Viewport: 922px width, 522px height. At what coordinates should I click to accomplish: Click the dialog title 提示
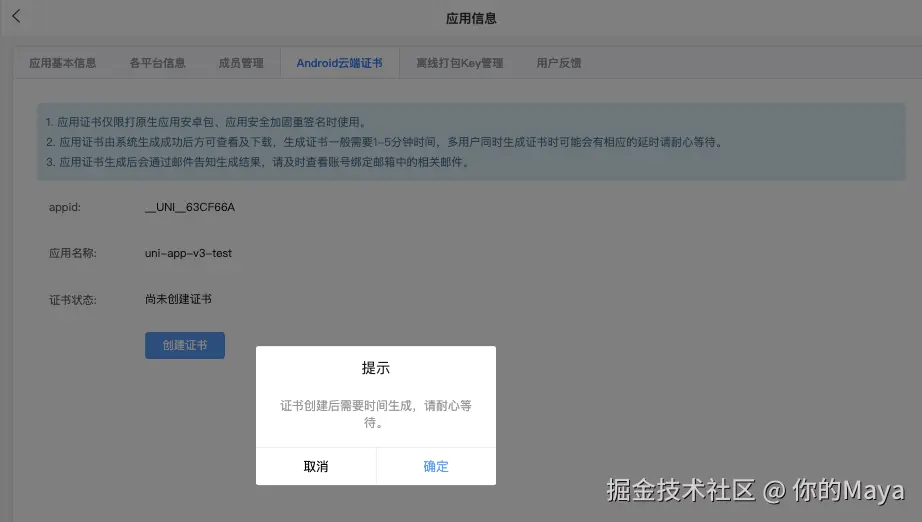tap(376, 368)
